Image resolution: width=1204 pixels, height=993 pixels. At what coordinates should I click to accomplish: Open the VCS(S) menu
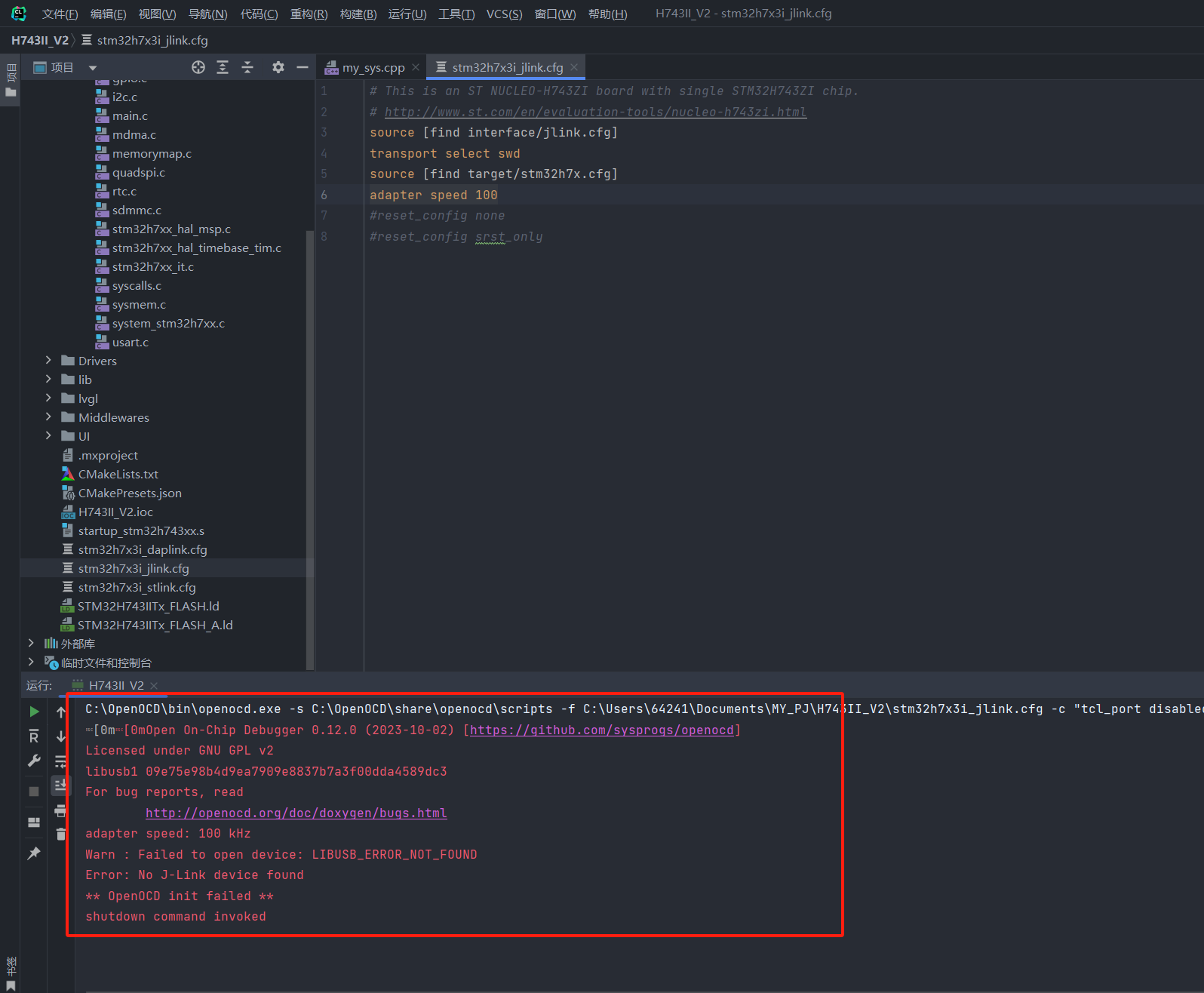[505, 14]
